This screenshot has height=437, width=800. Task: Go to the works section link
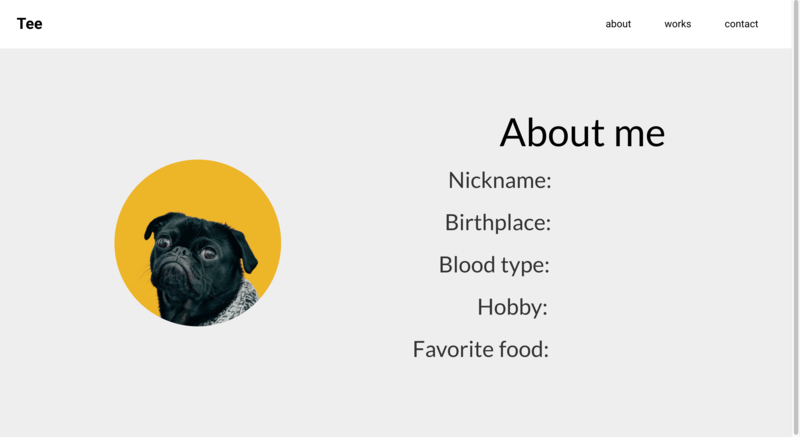click(x=677, y=24)
